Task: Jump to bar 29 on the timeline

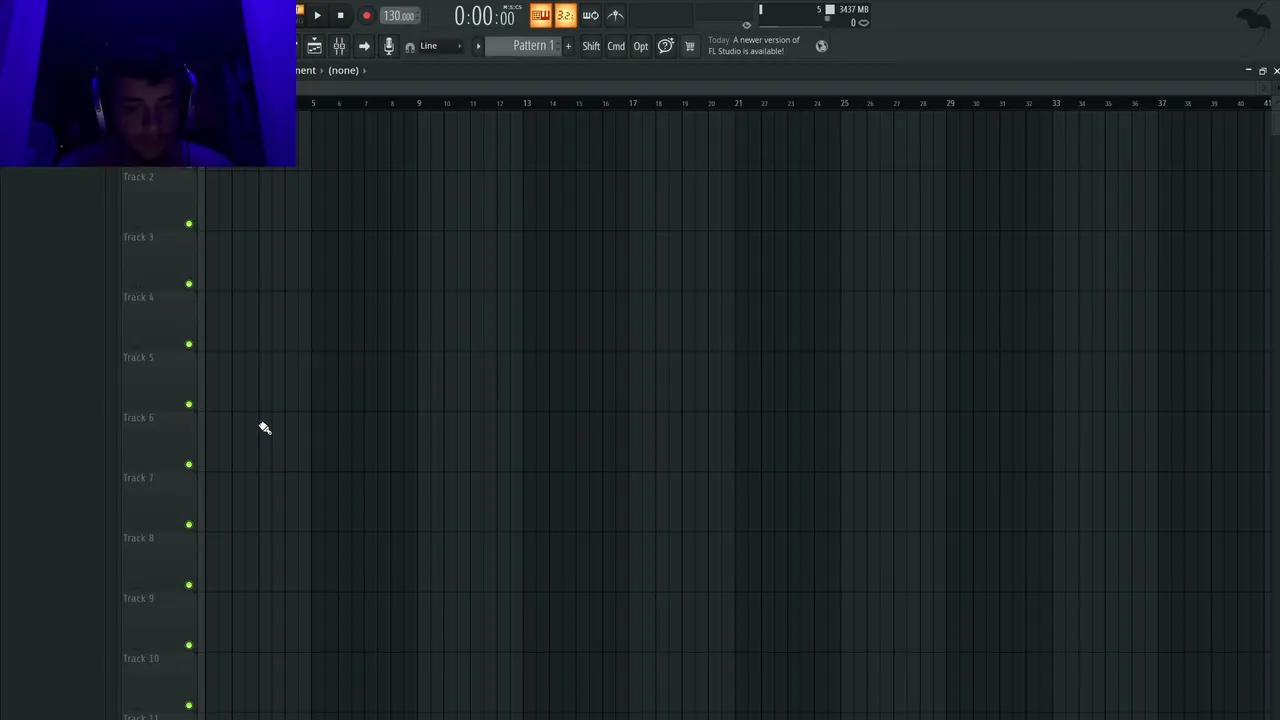Action: tap(950, 103)
